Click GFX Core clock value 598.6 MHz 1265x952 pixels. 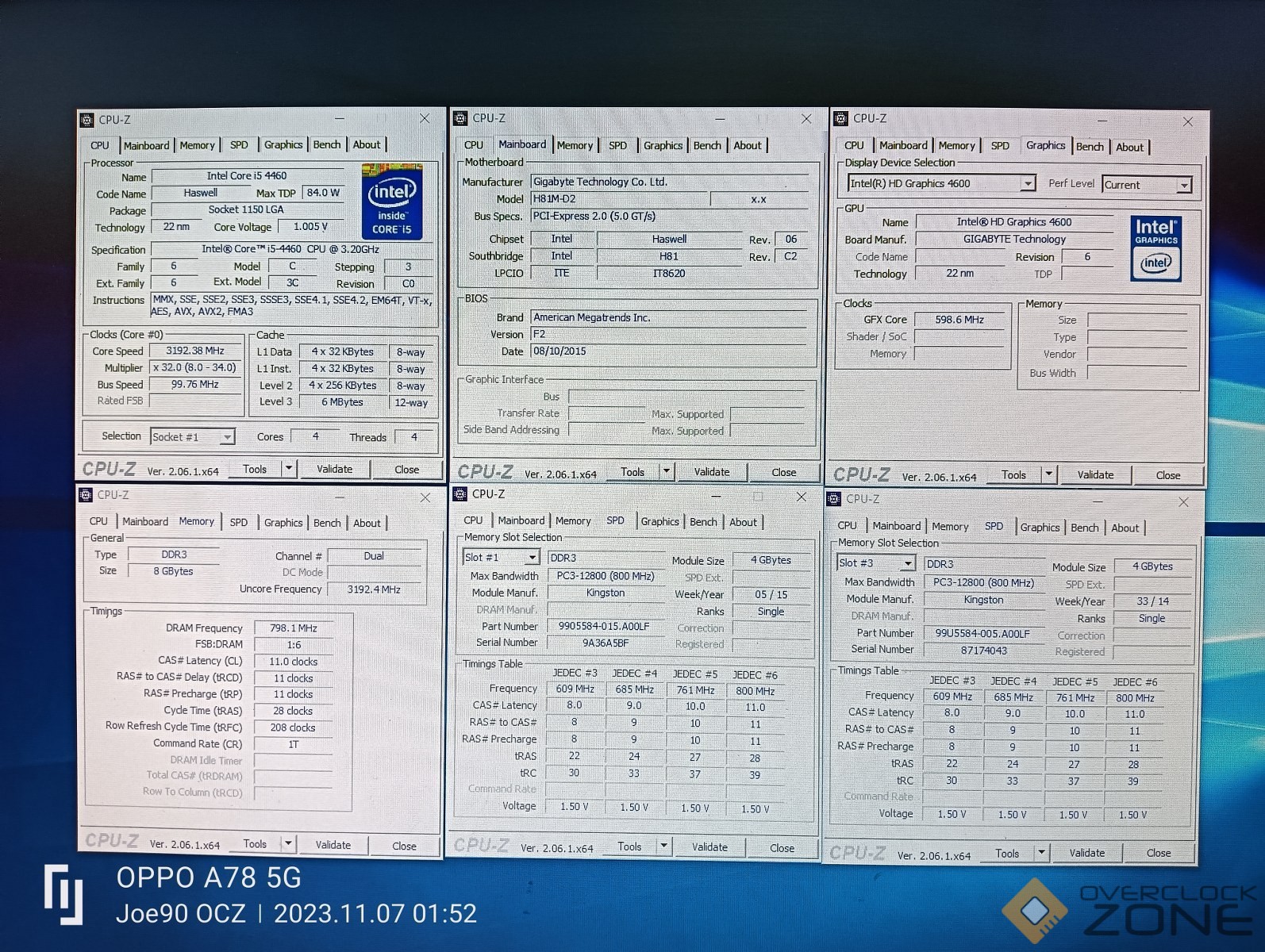(959, 320)
